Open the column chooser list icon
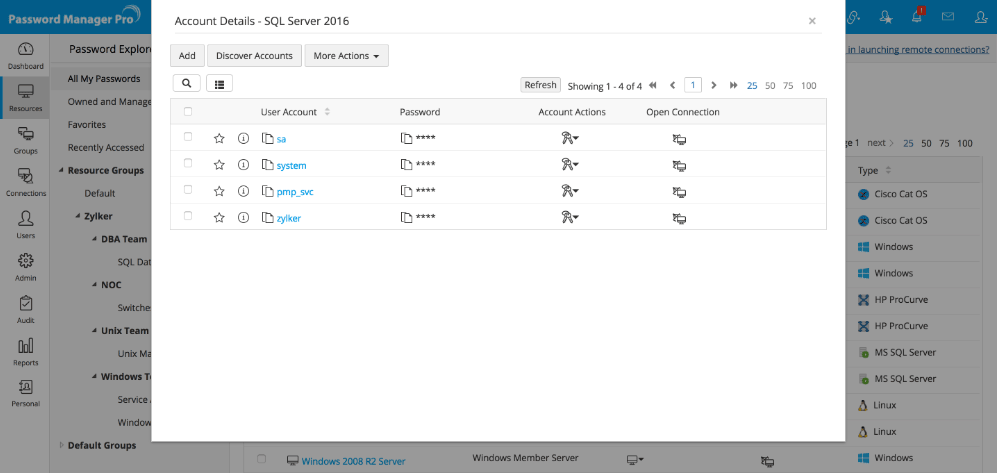The image size is (997, 473). [219, 84]
